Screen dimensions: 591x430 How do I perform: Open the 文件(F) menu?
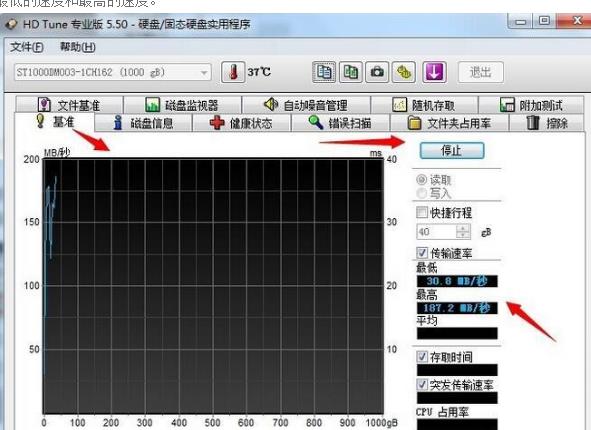pyautogui.click(x=27, y=47)
